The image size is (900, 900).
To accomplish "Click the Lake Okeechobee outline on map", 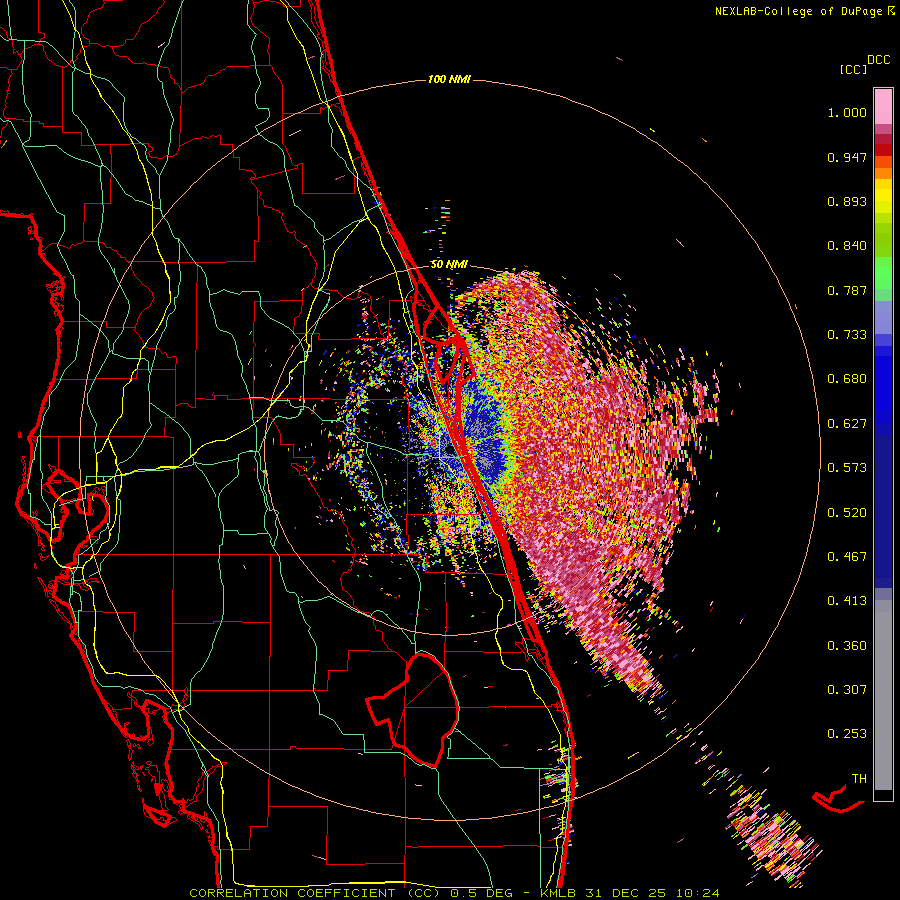I will (413, 710).
